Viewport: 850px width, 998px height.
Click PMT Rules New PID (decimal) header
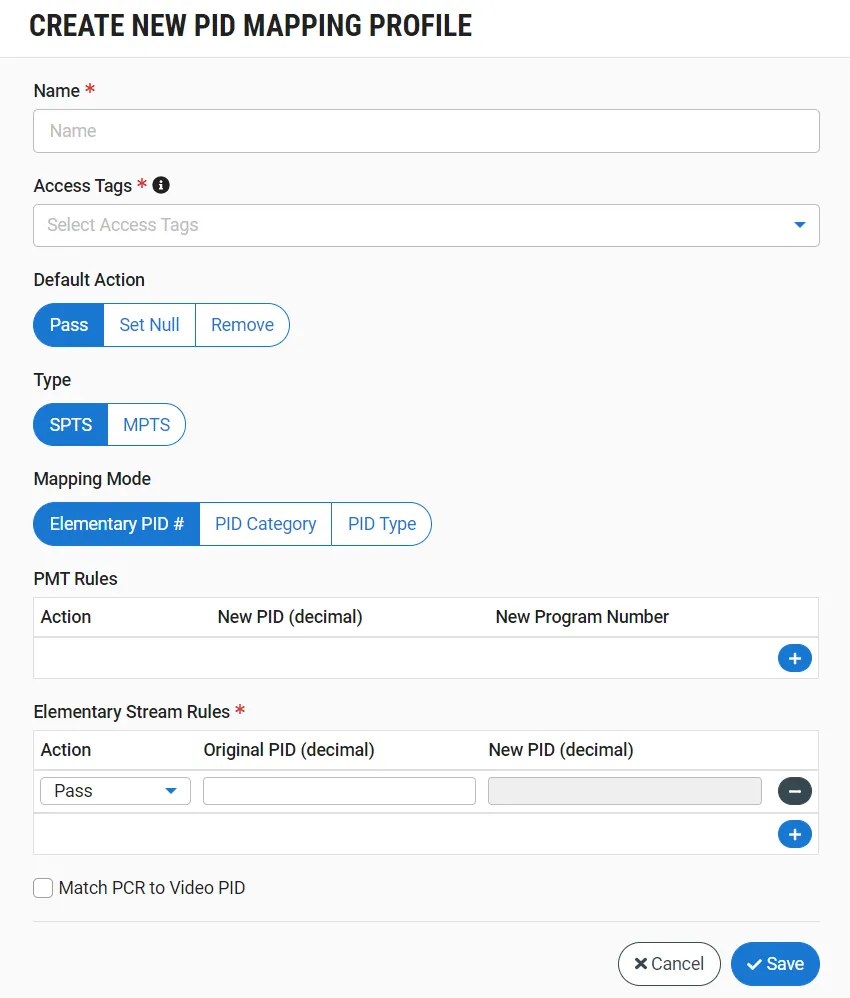tap(290, 617)
